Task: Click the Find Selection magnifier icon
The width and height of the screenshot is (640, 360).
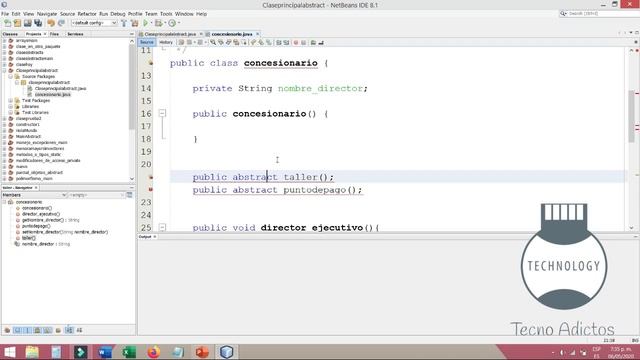Action: [x=213, y=42]
